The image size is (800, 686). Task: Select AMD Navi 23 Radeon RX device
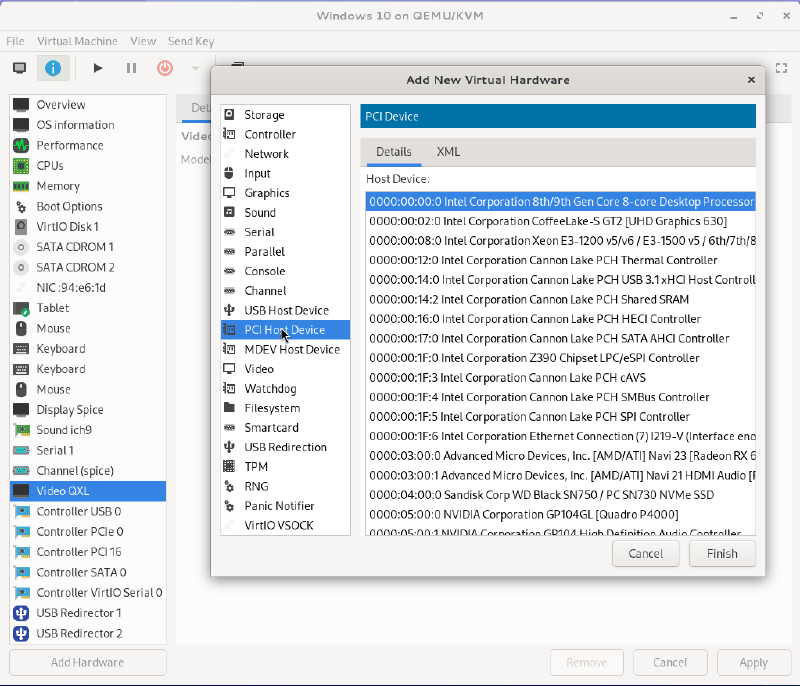pyautogui.click(x=561, y=455)
